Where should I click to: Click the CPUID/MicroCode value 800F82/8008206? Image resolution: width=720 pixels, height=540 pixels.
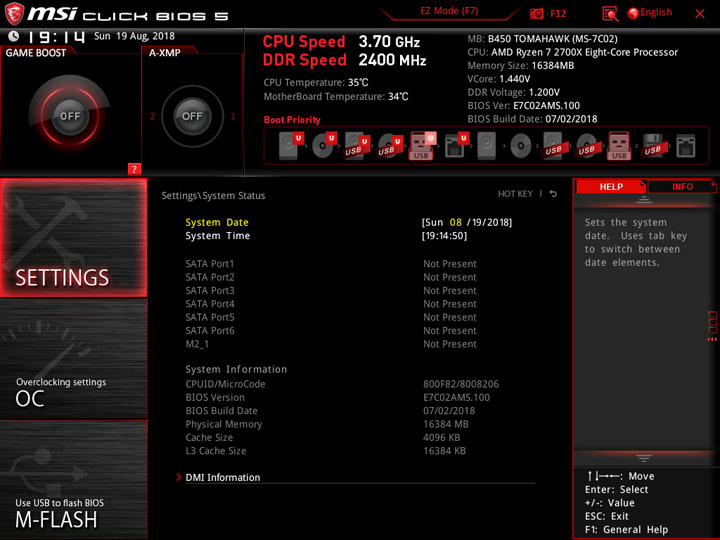point(461,384)
